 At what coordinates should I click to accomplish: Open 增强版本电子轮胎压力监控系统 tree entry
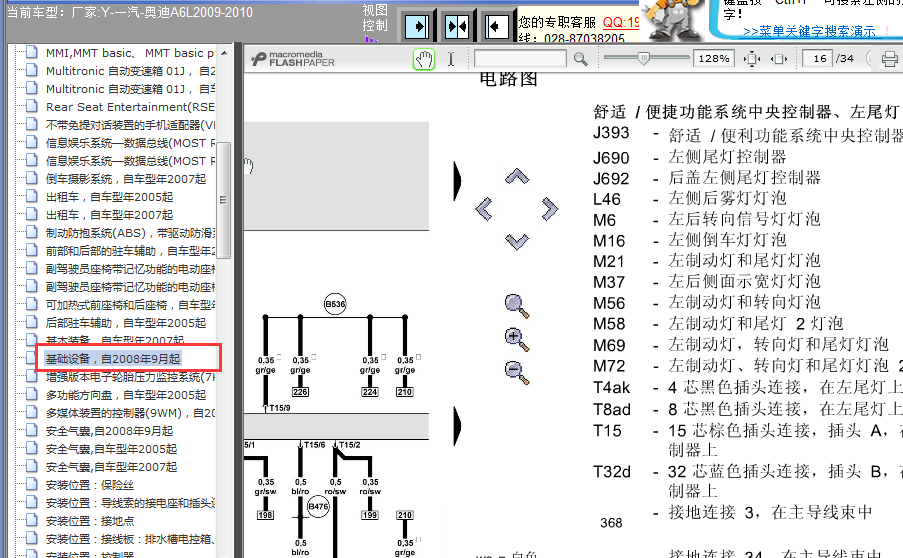130,377
